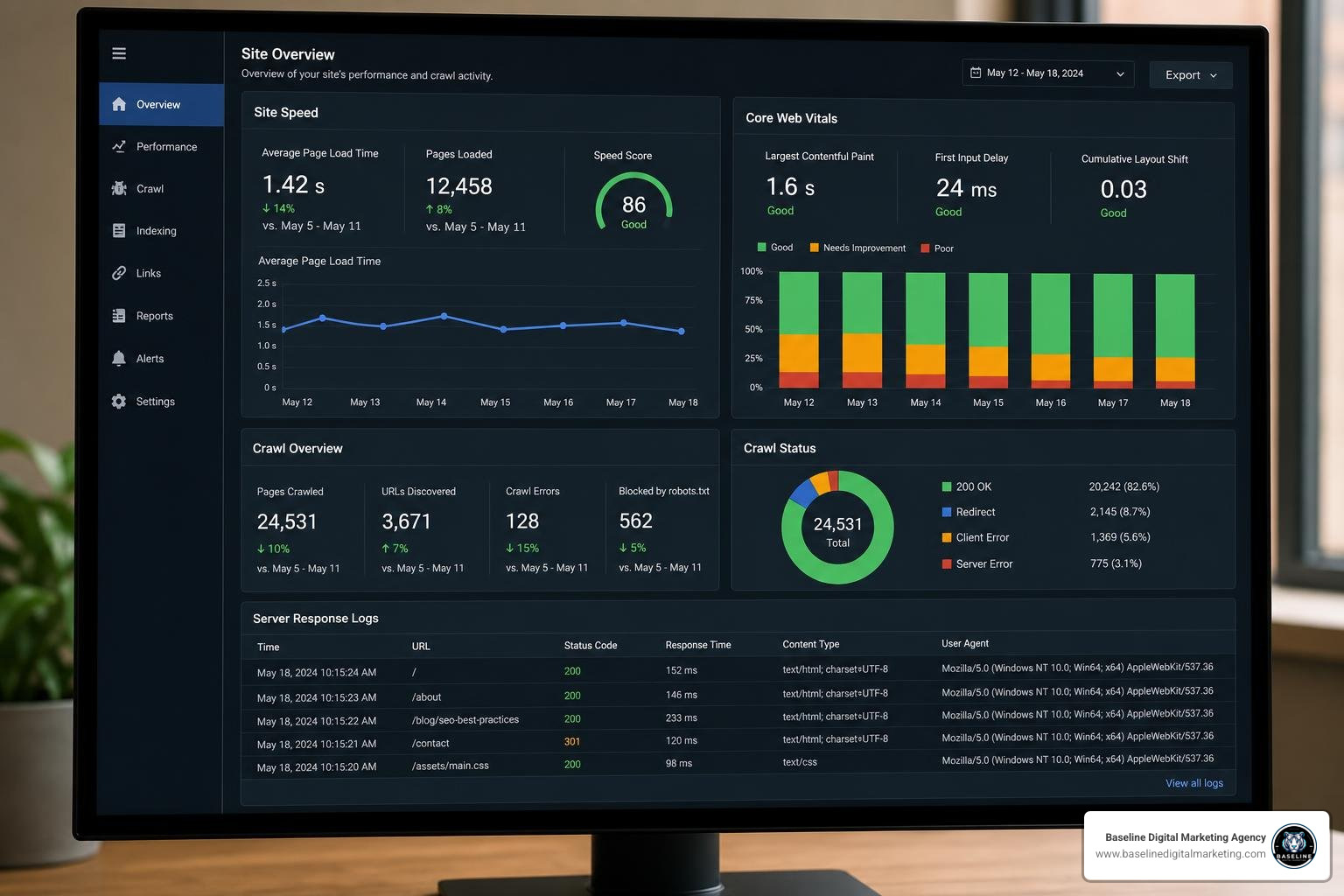
Task: Click the User Agent column header
Action: point(965,643)
